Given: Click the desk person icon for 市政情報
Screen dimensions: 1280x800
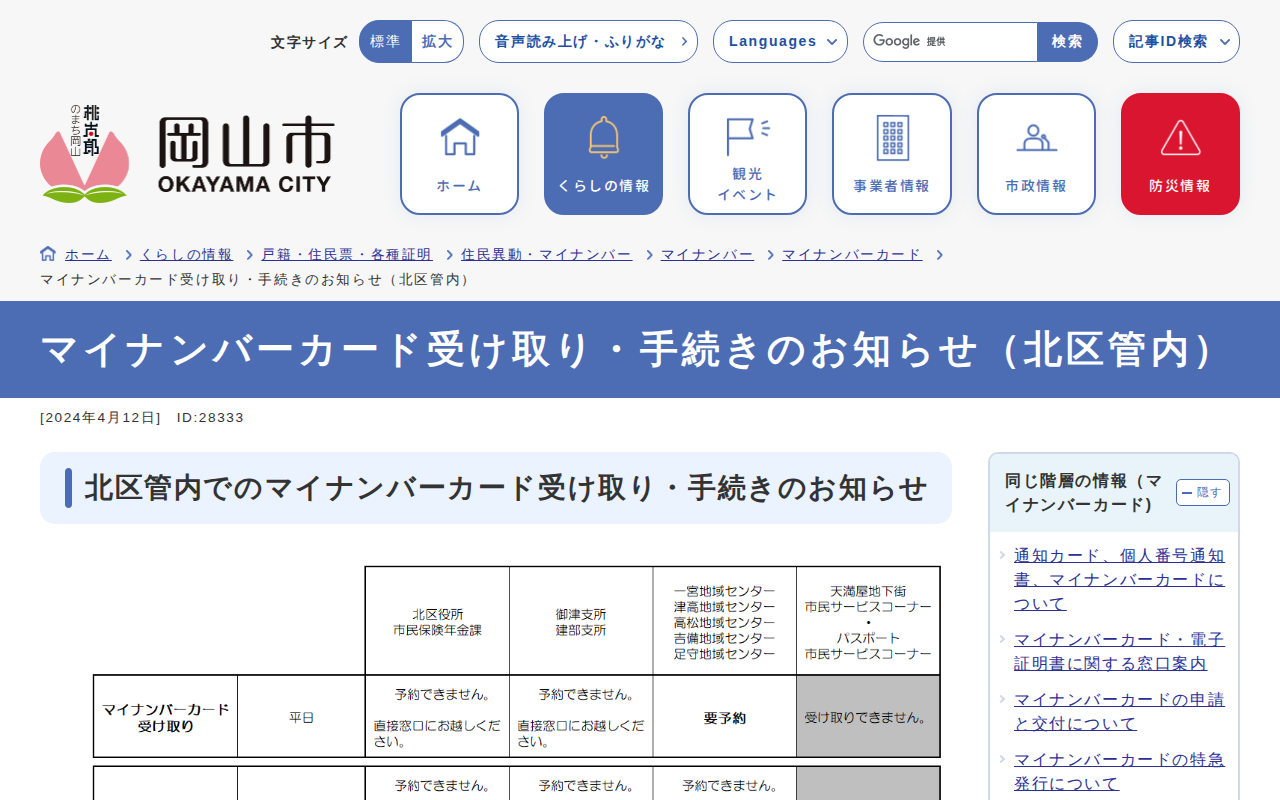Looking at the screenshot, I should coord(1036,137).
